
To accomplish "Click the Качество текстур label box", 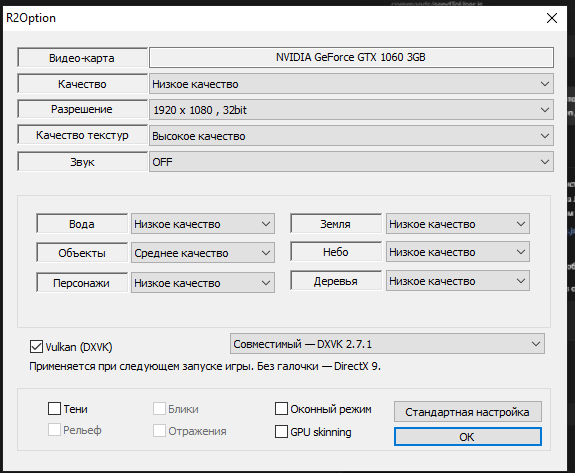I will (x=82, y=135).
